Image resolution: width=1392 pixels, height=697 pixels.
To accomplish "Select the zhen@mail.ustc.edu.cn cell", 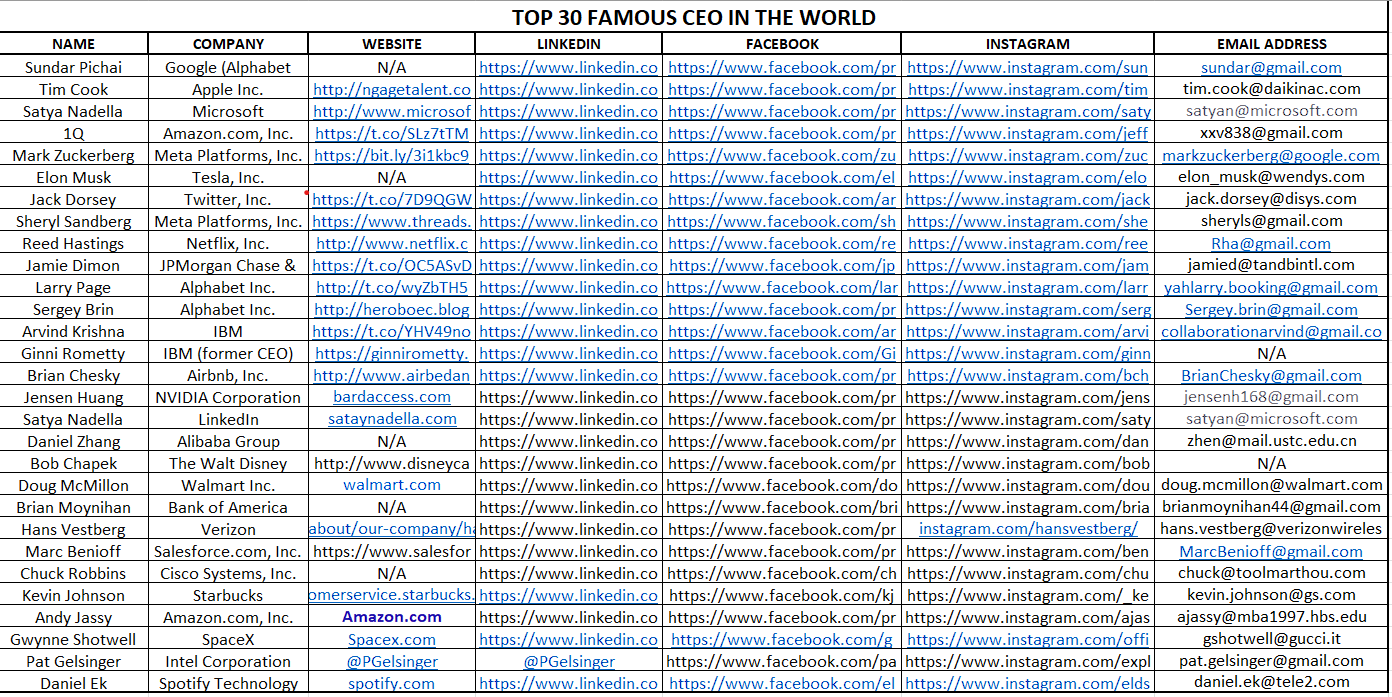I will [1272, 441].
